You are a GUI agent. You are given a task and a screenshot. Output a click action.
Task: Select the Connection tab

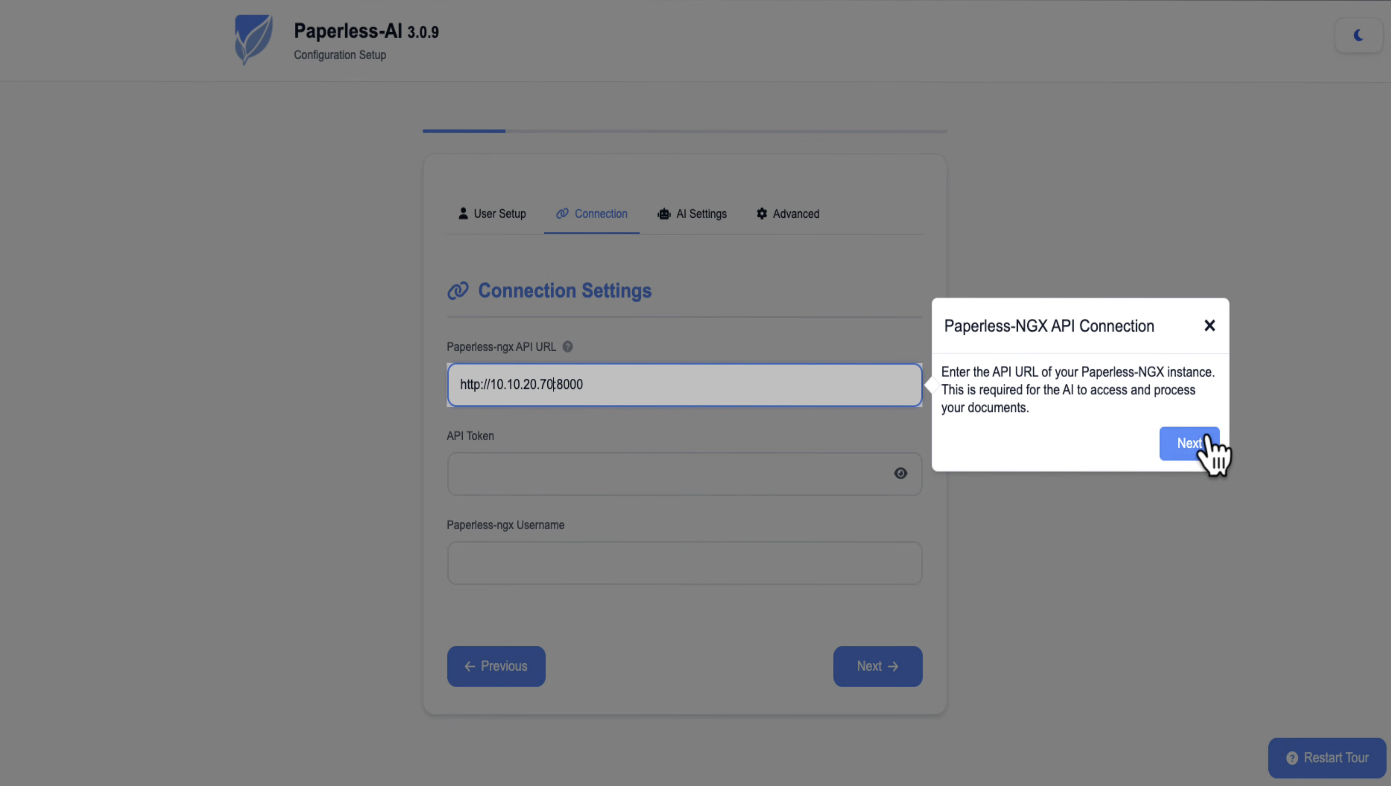pyautogui.click(x=592, y=214)
